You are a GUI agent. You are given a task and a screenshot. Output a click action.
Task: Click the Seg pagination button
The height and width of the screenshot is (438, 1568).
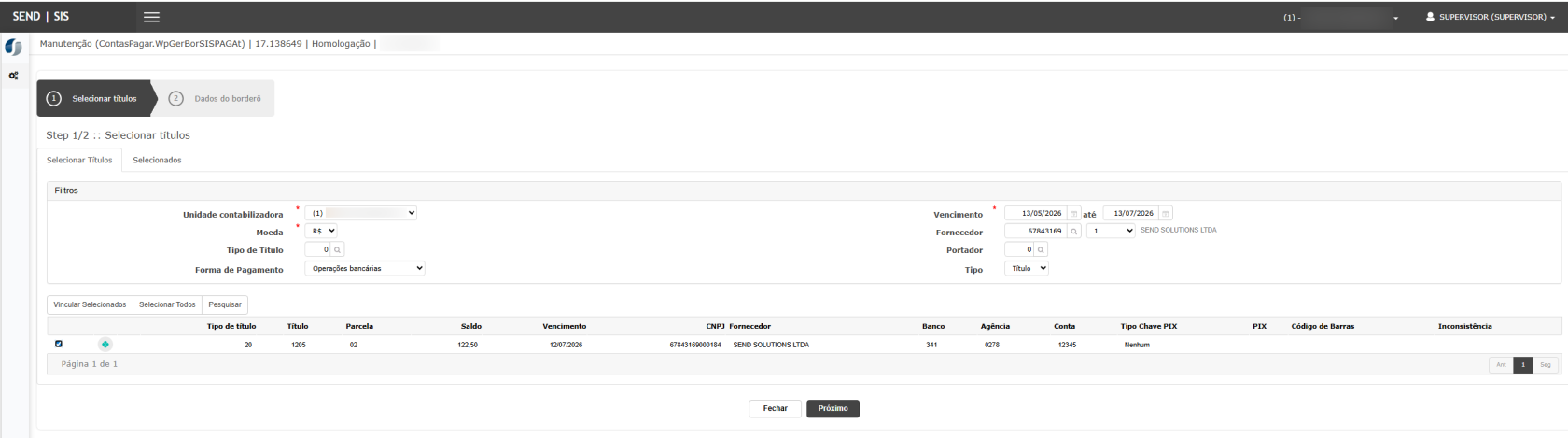click(1545, 364)
